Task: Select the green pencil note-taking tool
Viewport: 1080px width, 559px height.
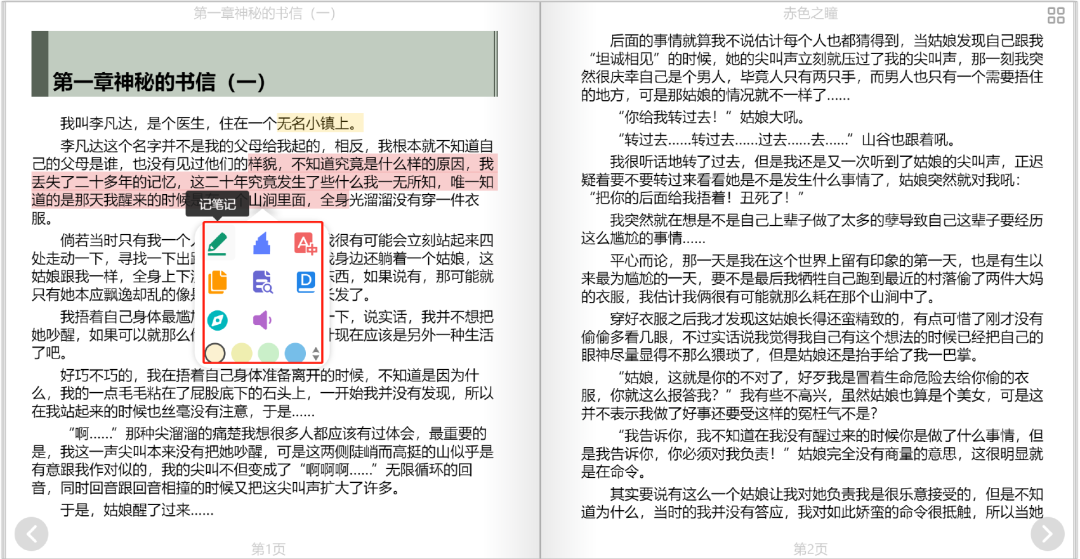Action: (218, 244)
